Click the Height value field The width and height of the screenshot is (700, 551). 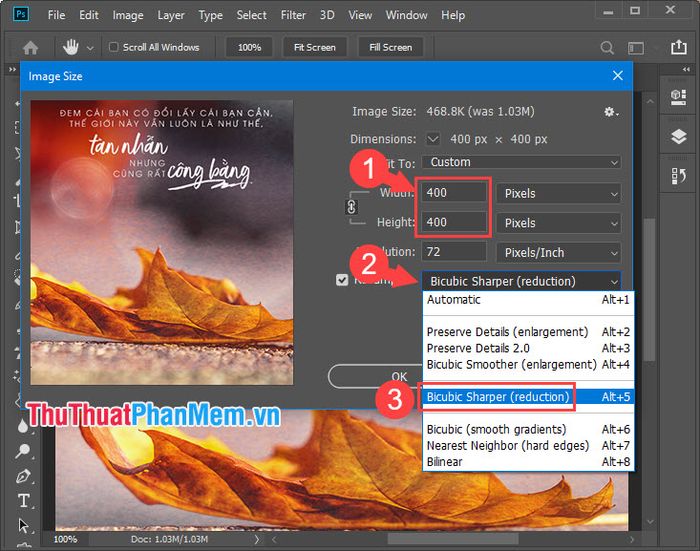454,222
